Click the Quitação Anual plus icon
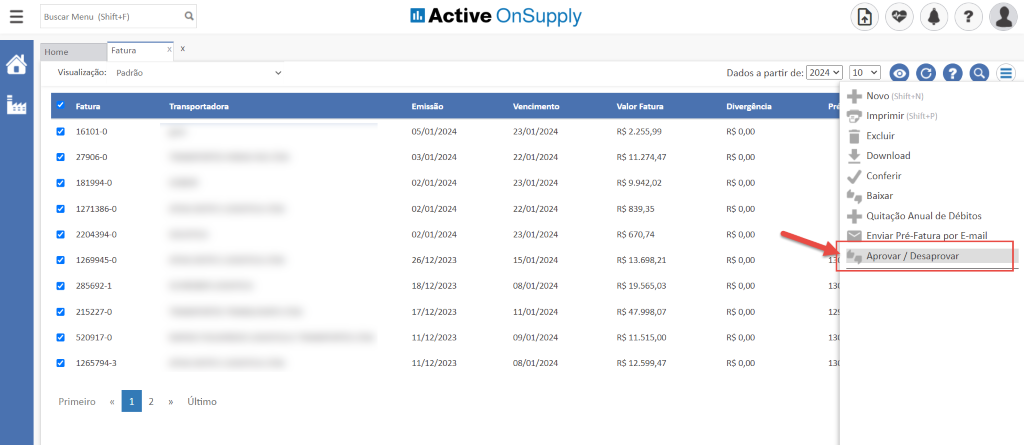The width and height of the screenshot is (1024, 445). (854, 216)
